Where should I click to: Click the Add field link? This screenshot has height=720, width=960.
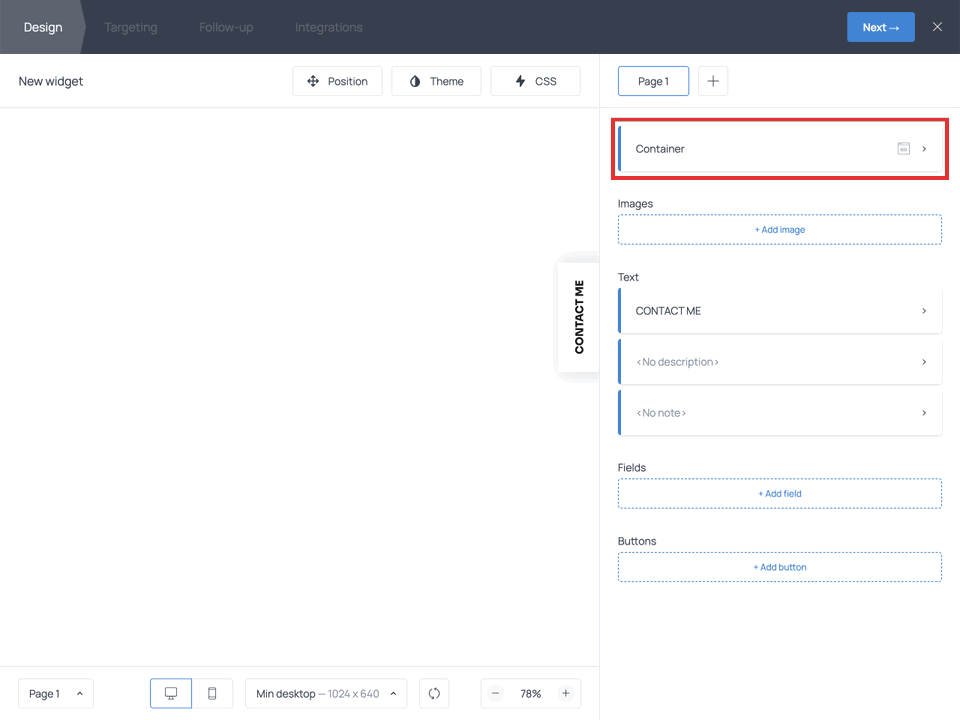click(x=779, y=493)
